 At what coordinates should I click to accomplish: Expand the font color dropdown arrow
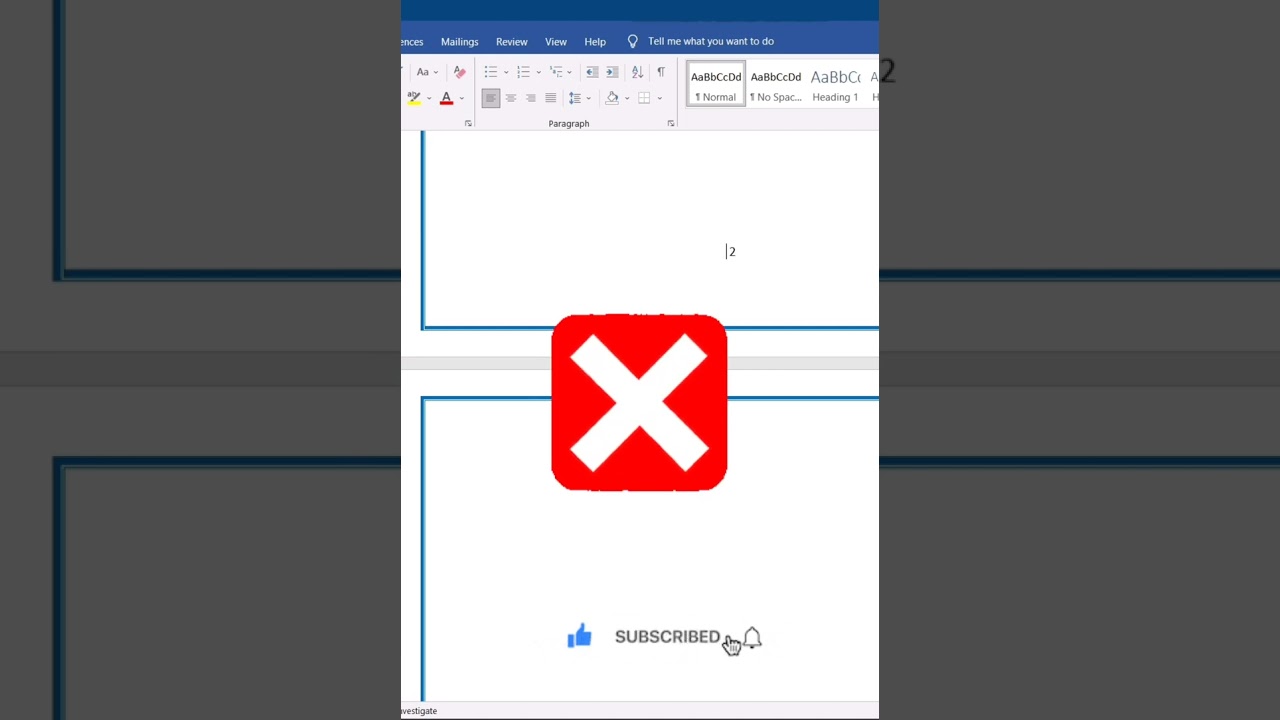pyautogui.click(x=461, y=98)
